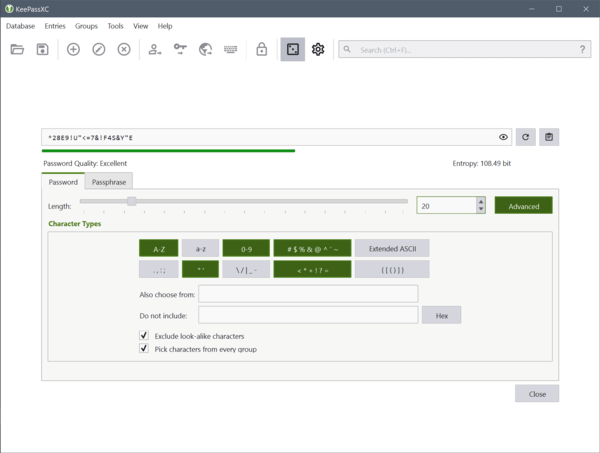Copy password key icon in toolbar
The width and height of the screenshot is (600, 453).
(x=180, y=49)
